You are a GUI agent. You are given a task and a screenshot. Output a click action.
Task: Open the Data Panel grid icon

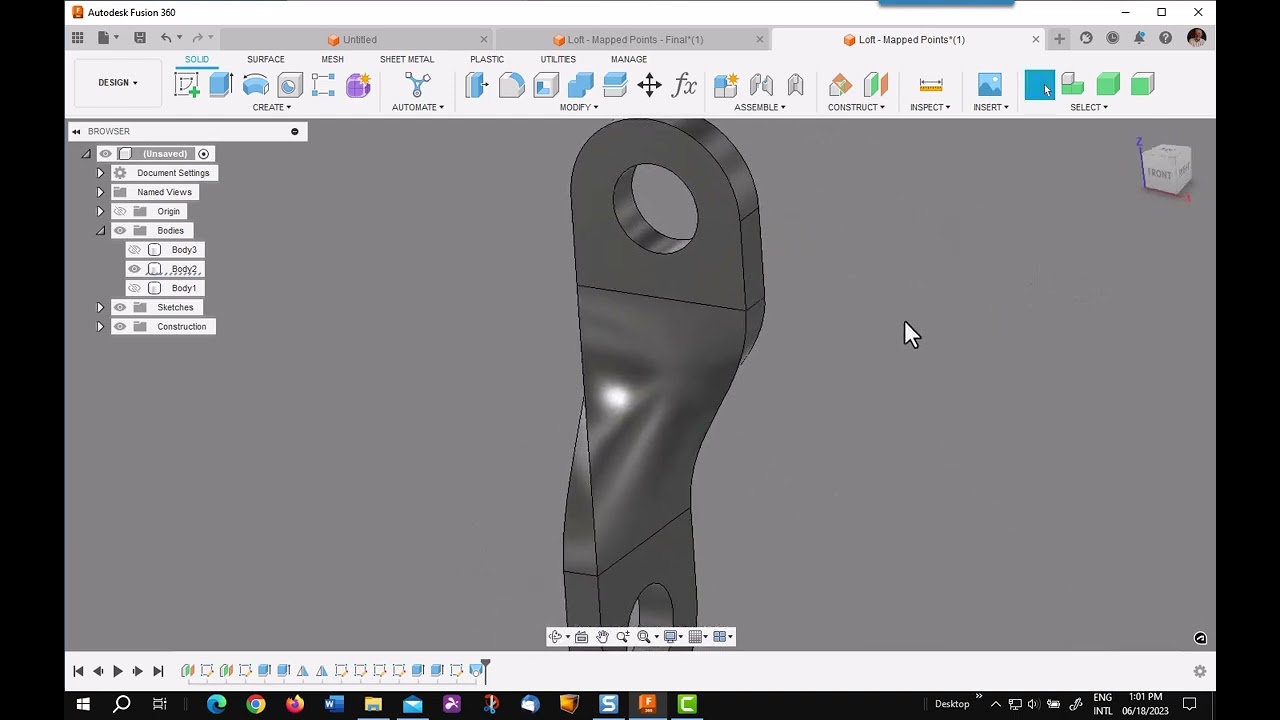[77, 38]
